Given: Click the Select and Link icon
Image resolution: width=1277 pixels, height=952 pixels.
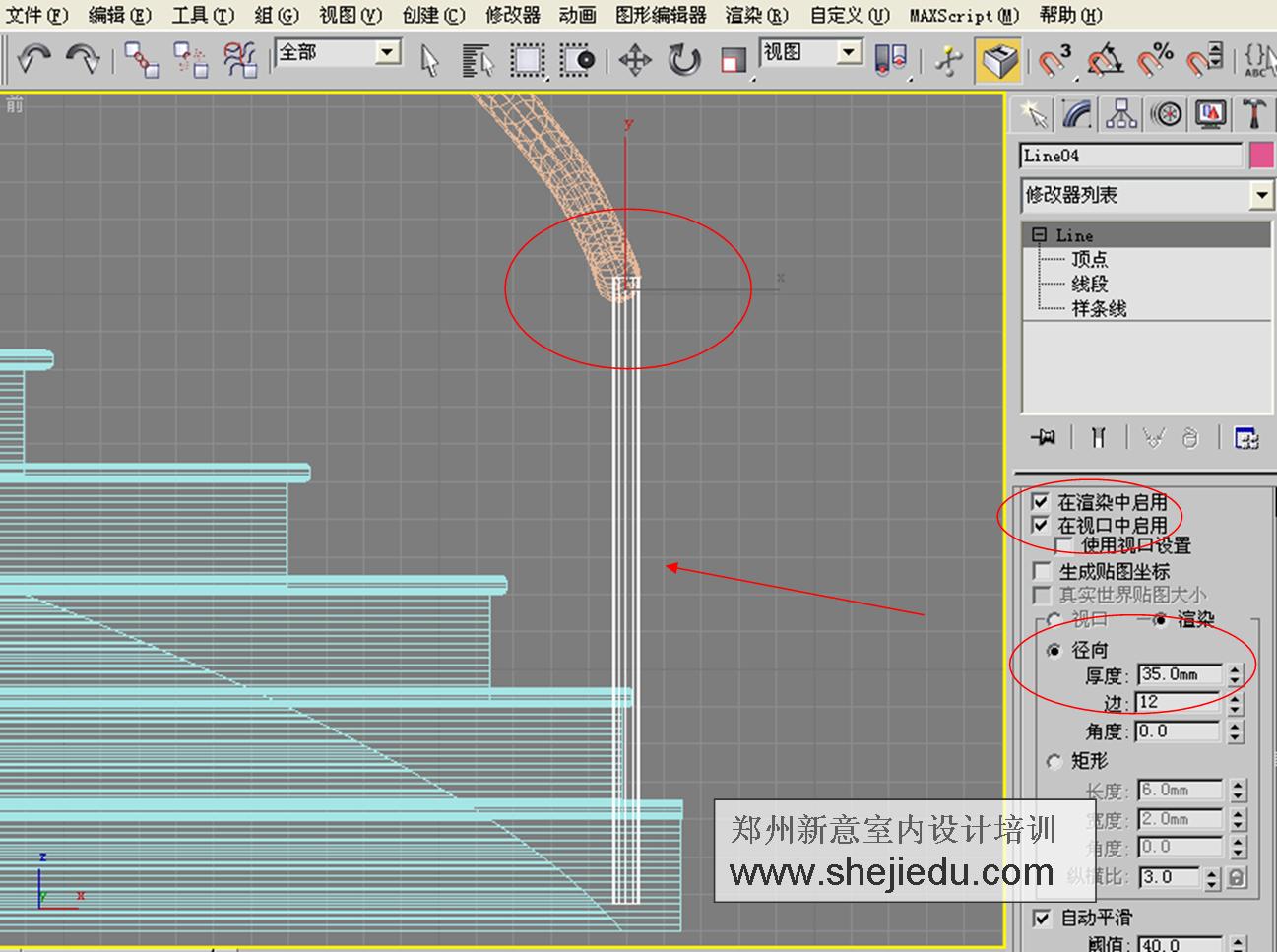Looking at the screenshot, I should [141, 59].
